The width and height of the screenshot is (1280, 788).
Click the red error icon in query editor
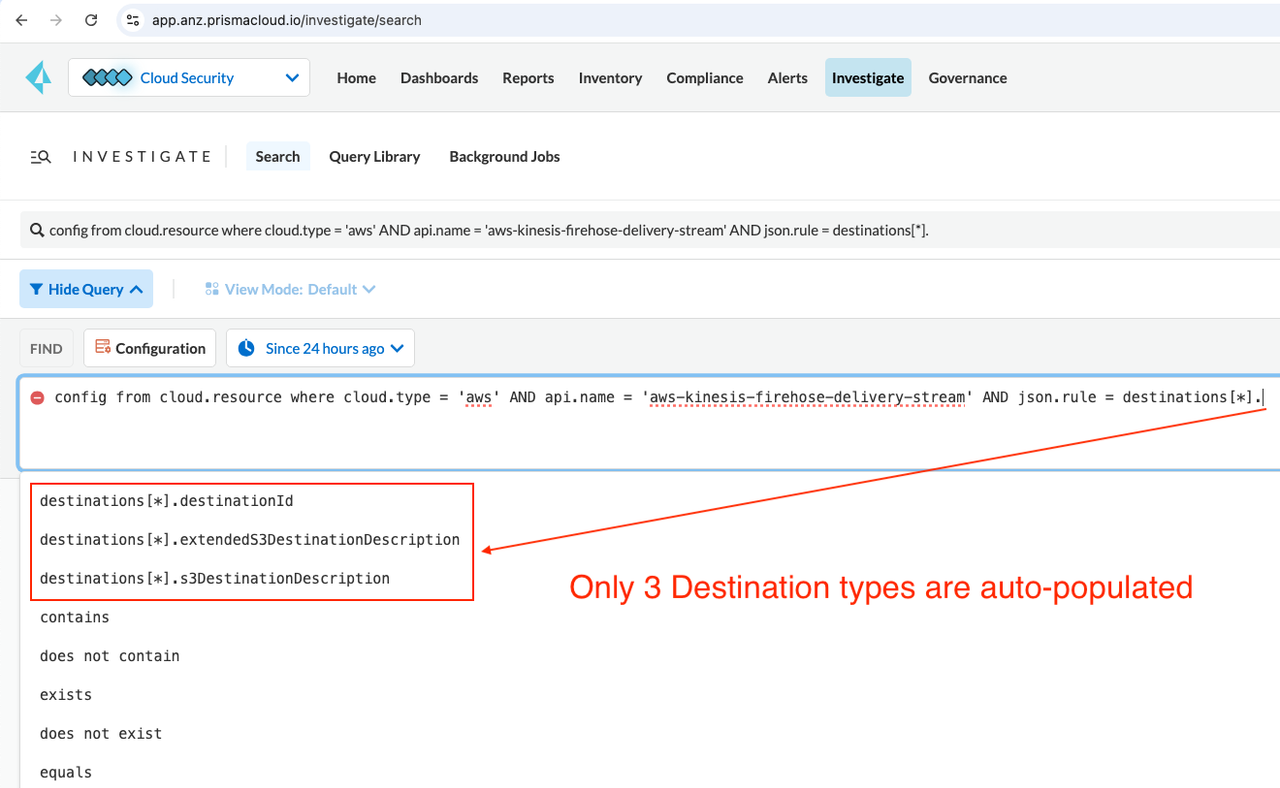[37, 398]
